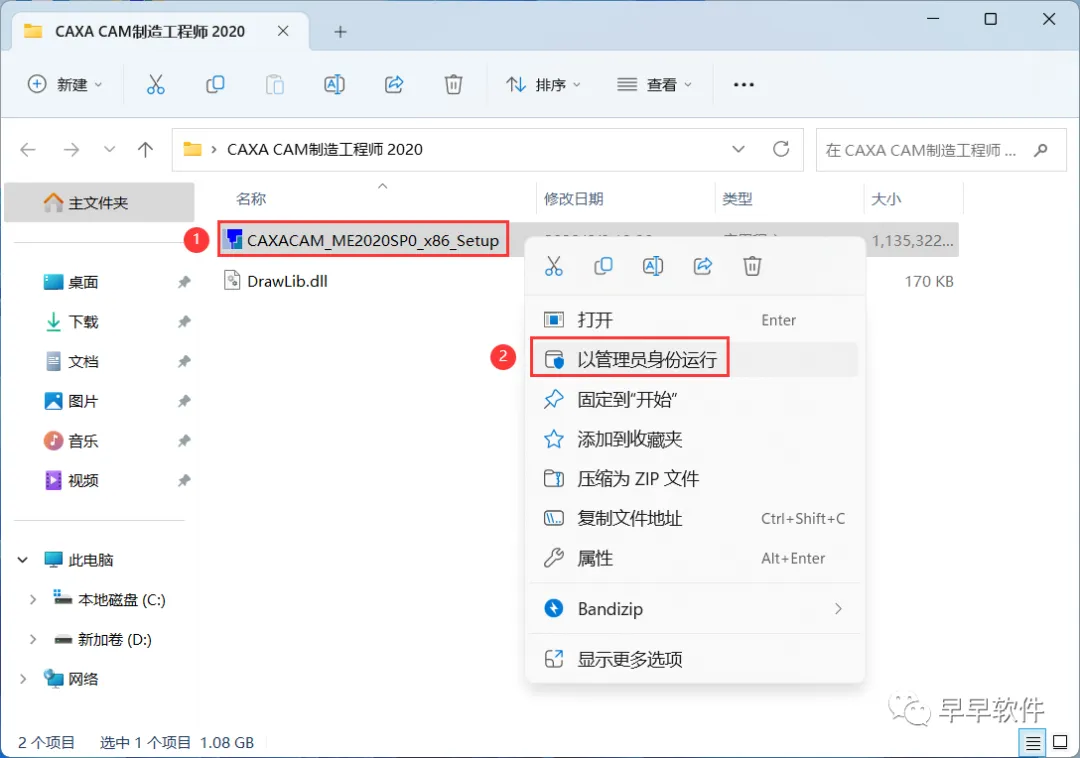Click the search magnifier icon
This screenshot has width=1080, height=758.
(x=1041, y=149)
